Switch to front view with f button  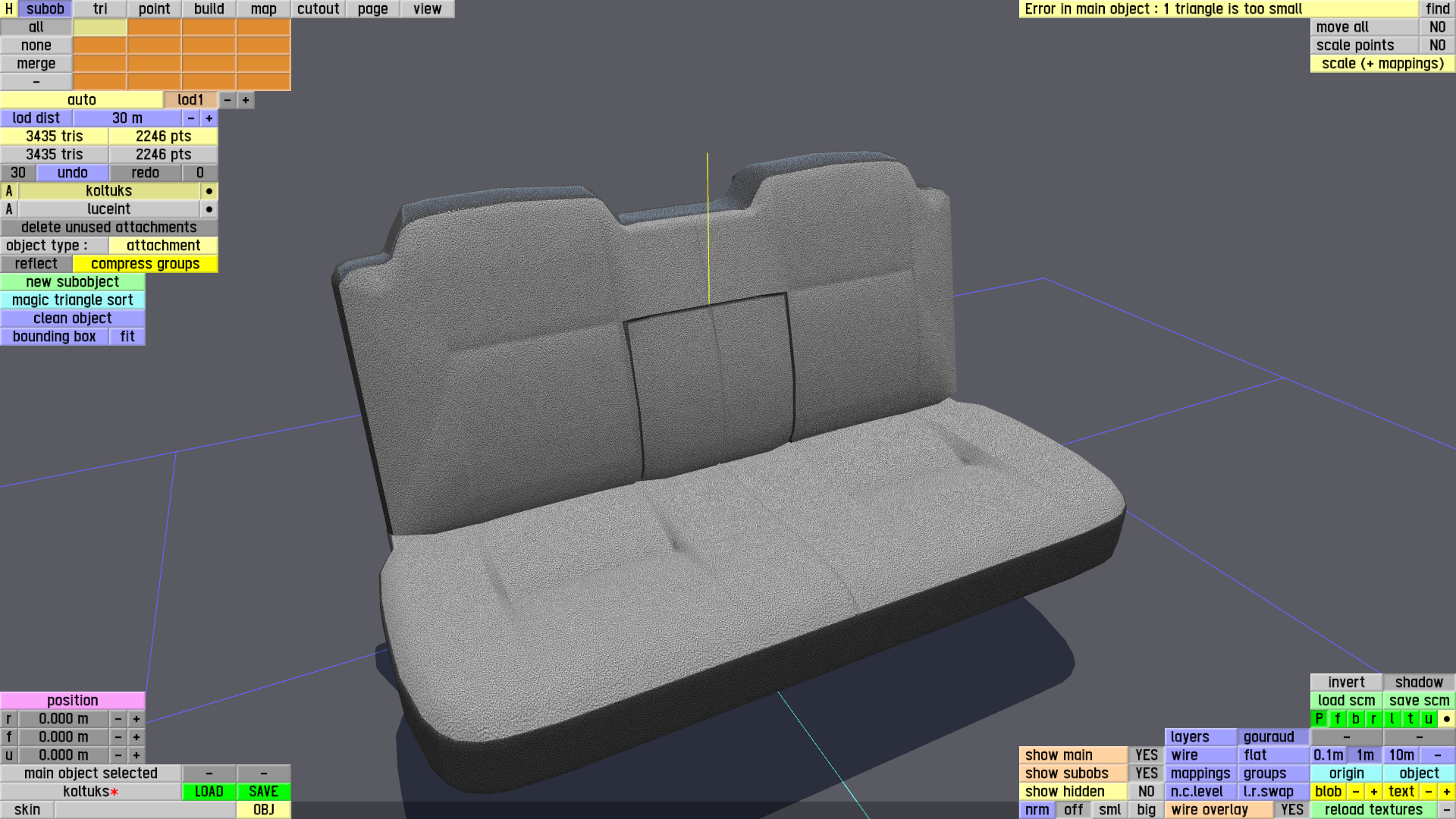click(1337, 719)
